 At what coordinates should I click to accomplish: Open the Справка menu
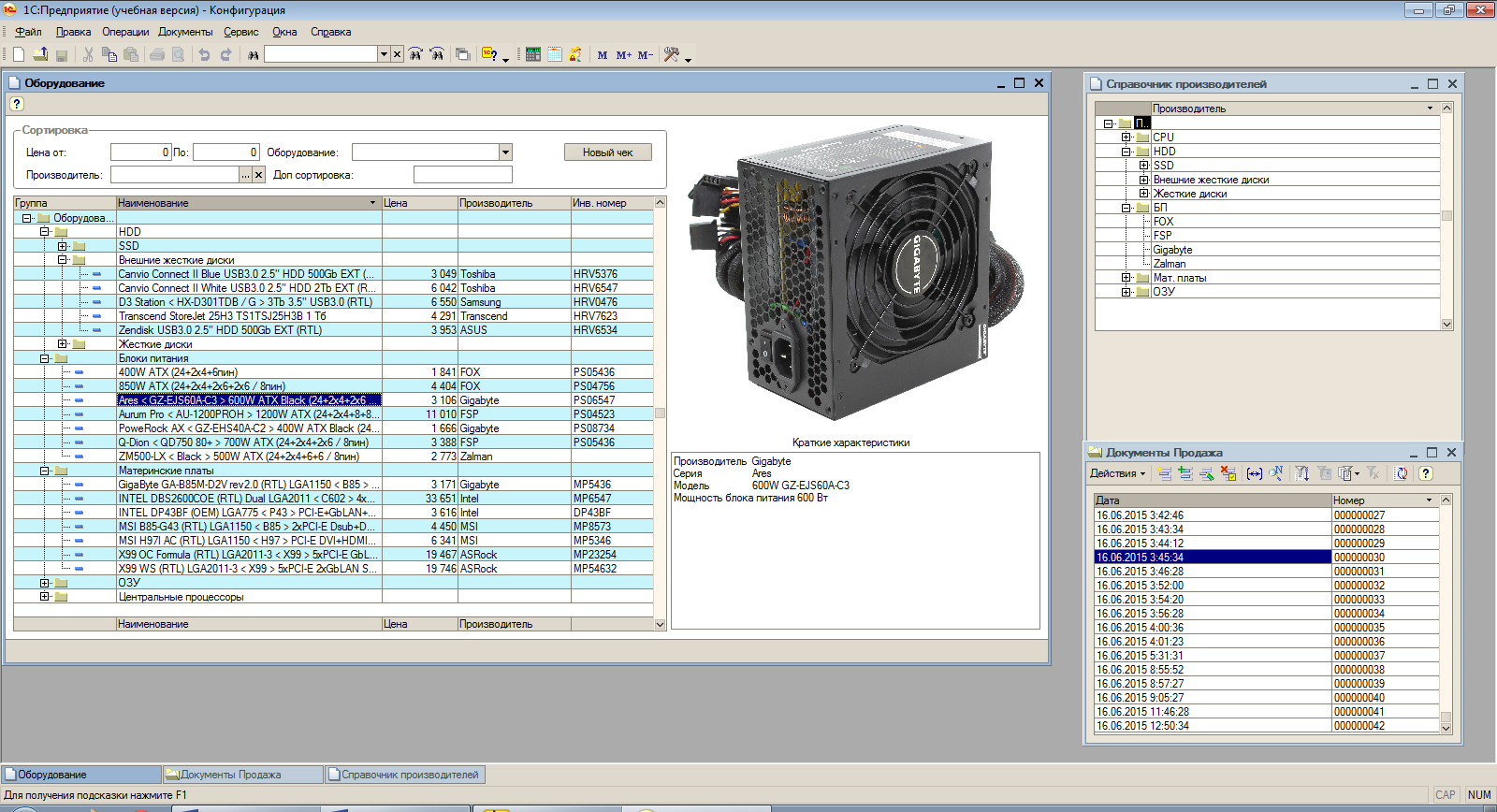[330, 32]
